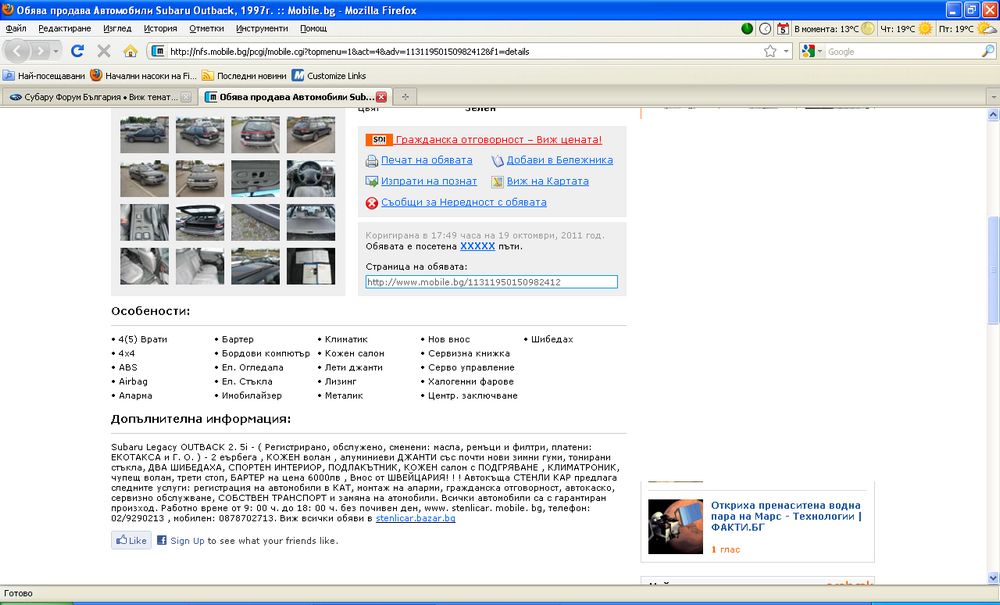Click the XXXXX visit count link
1000x605 pixels.
(478, 246)
